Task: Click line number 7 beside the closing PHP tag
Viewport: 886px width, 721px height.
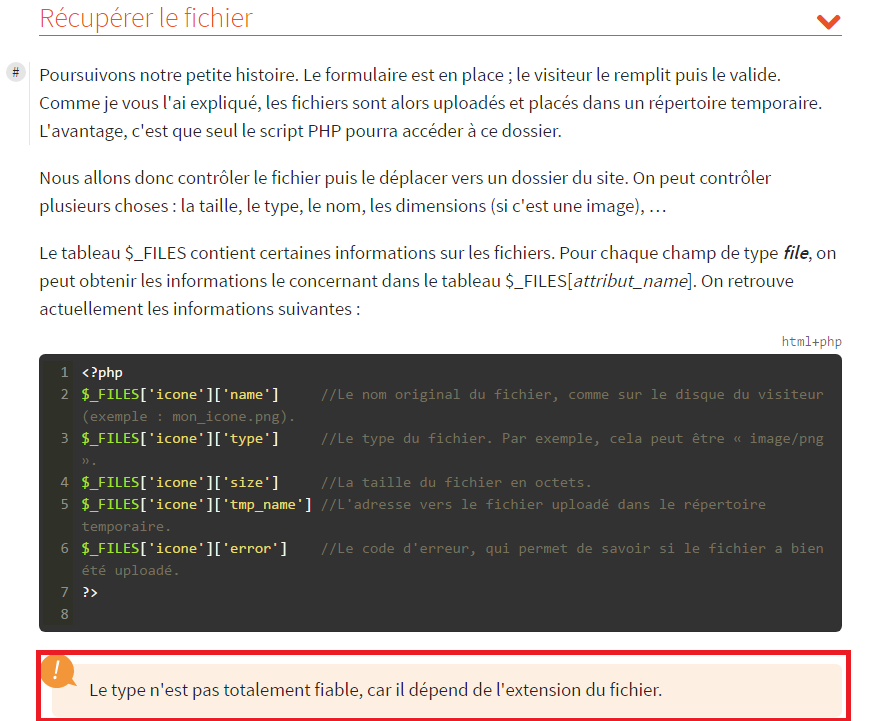Action: (64, 592)
